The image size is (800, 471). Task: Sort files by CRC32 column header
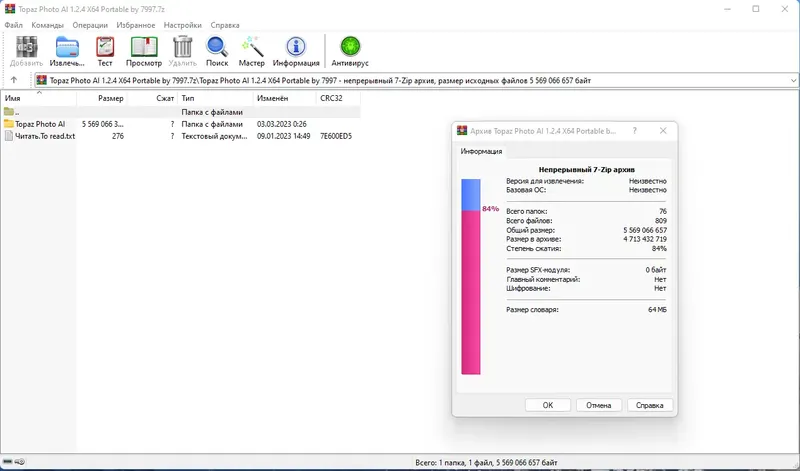[x=338, y=98]
